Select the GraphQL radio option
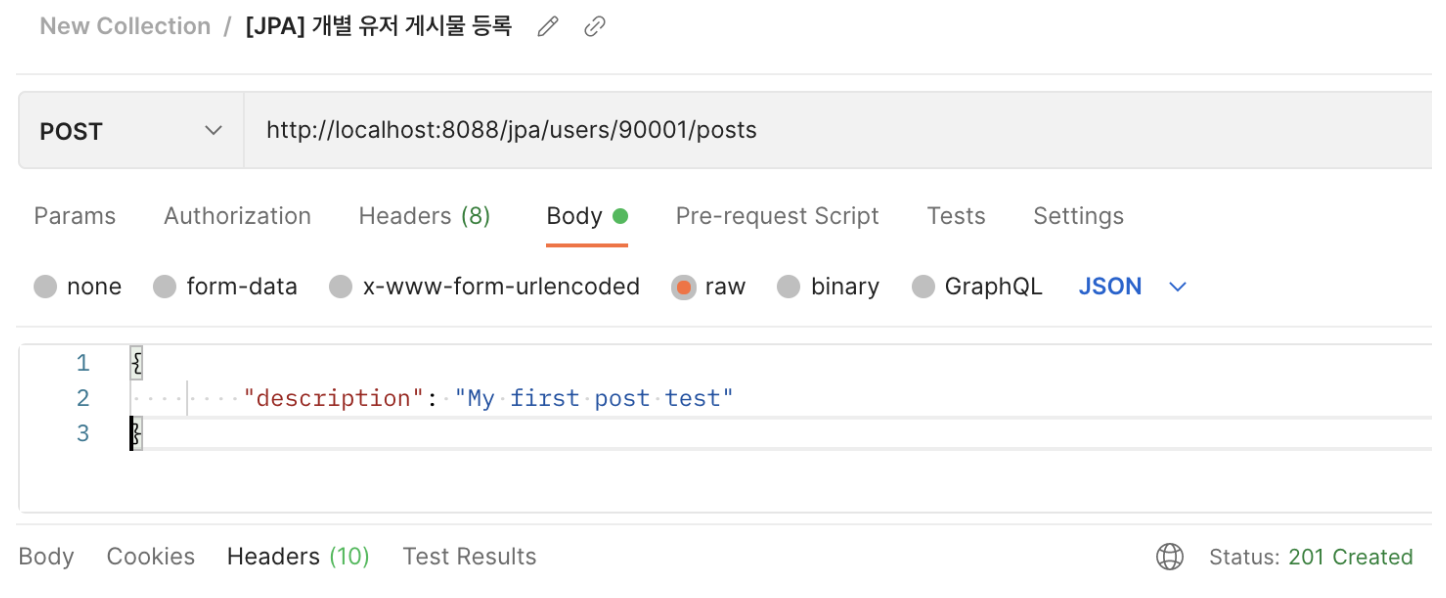Image resolution: width=1446 pixels, height=598 pixels. pyautogui.click(x=923, y=287)
